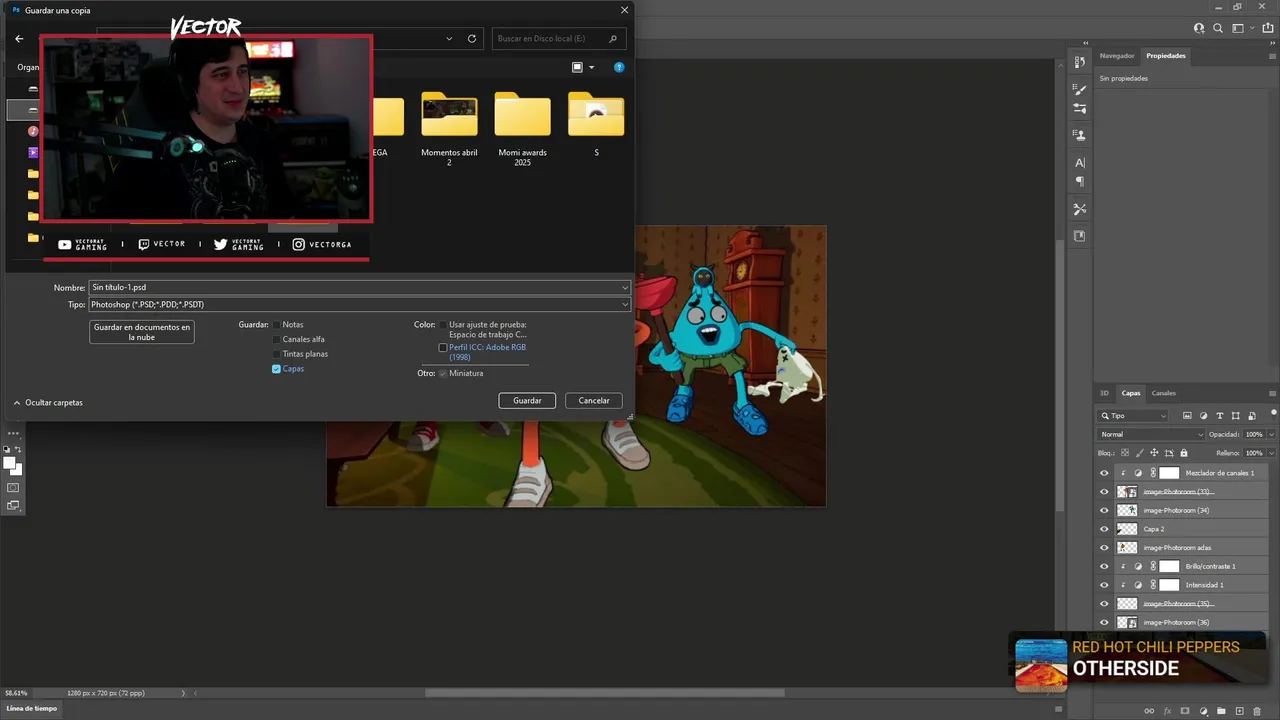
Task: Click Guardar en documentos en la nube
Action: click(142, 332)
